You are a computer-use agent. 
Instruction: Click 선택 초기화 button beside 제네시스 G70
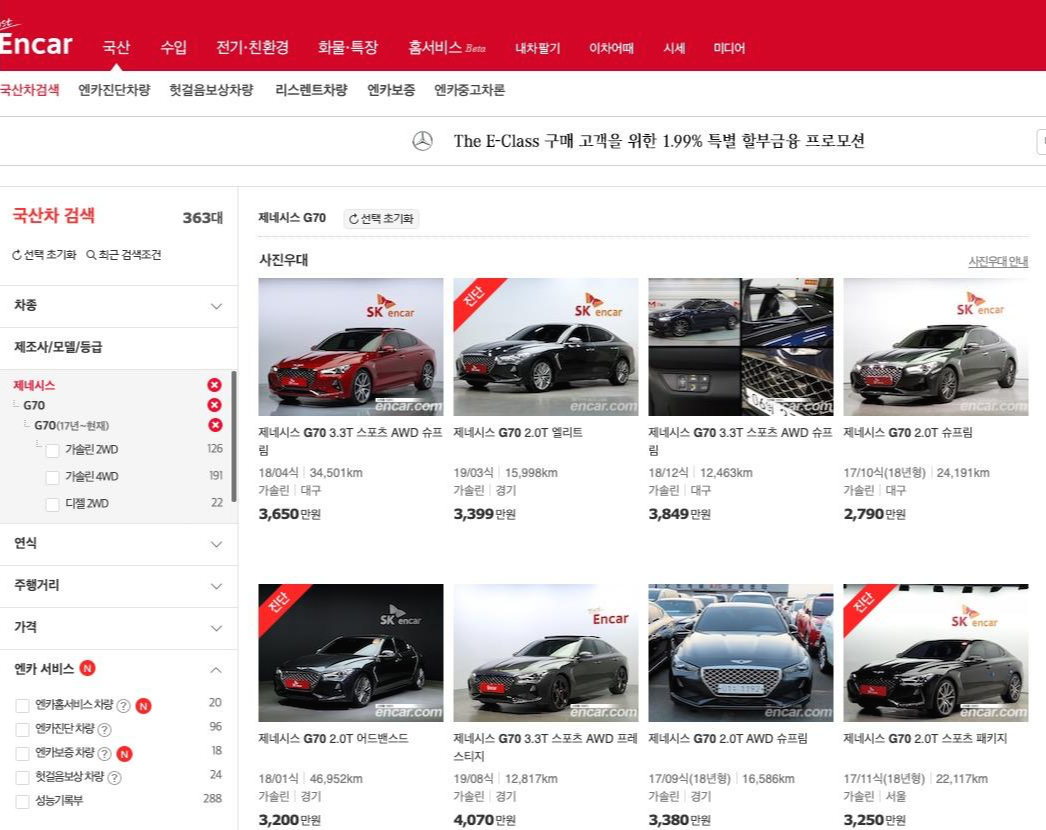coord(381,219)
